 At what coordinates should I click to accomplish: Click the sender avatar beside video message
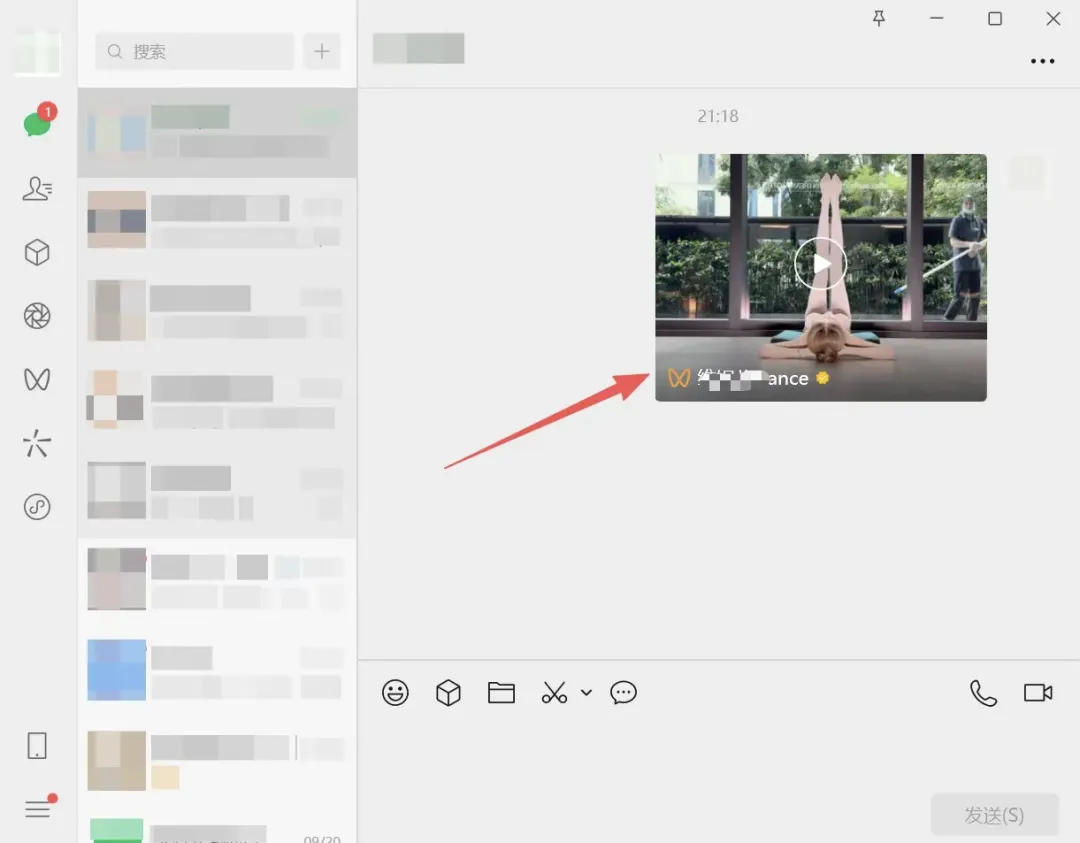click(x=1026, y=172)
